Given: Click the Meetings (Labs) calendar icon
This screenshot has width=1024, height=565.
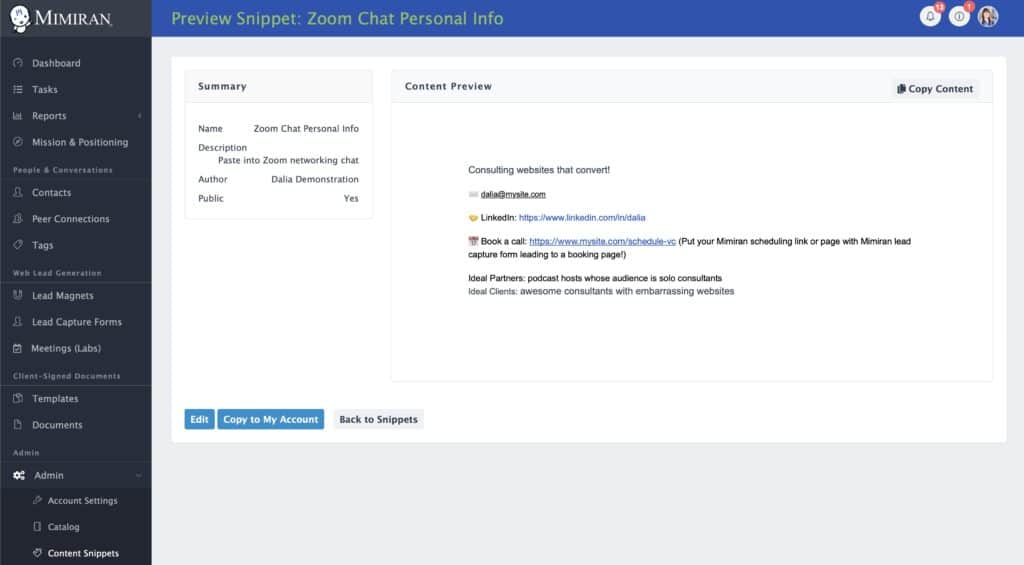Looking at the screenshot, I should [18, 349].
